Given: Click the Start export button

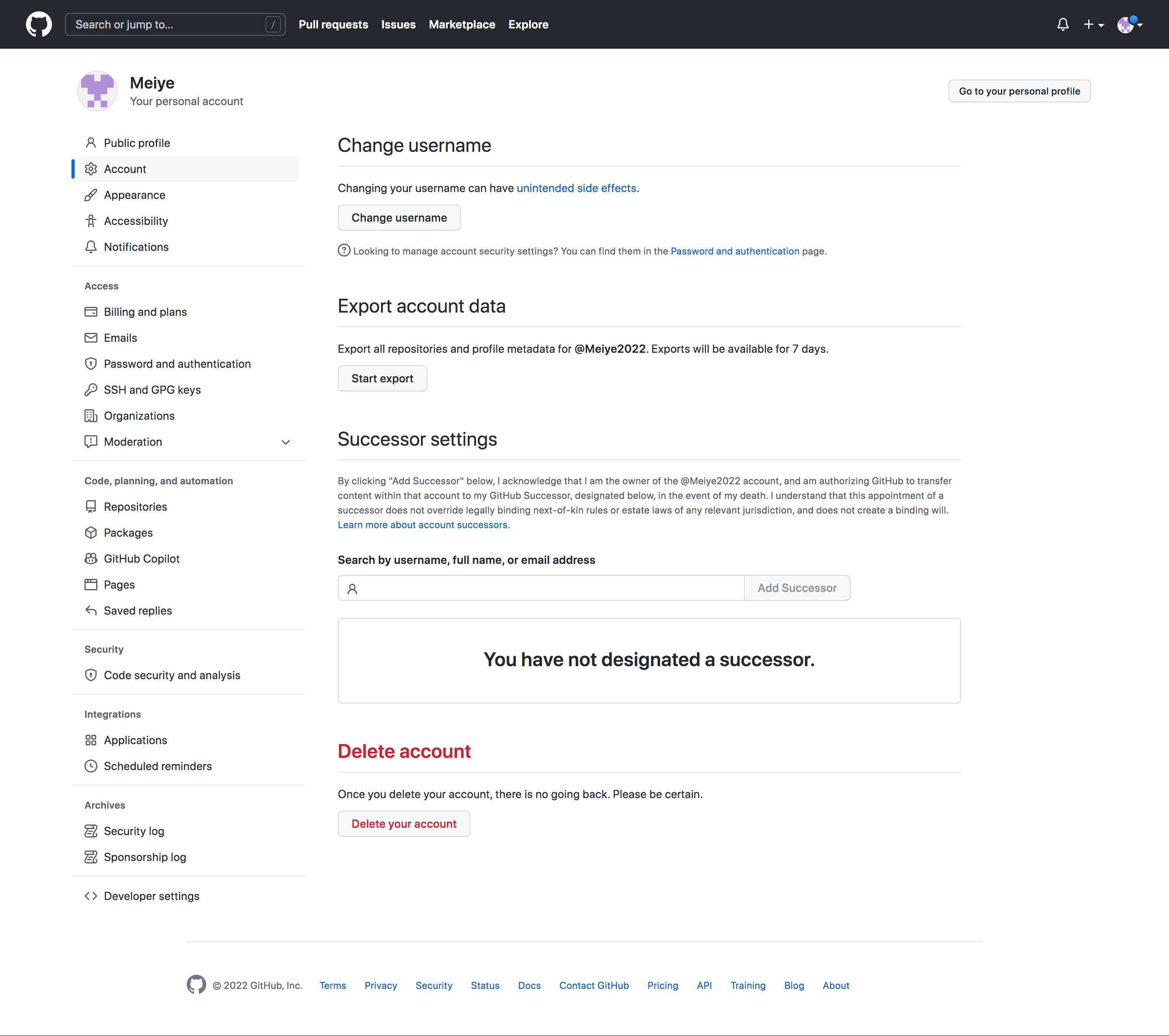Looking at the screenshot, I should click(x=383, y=379).
